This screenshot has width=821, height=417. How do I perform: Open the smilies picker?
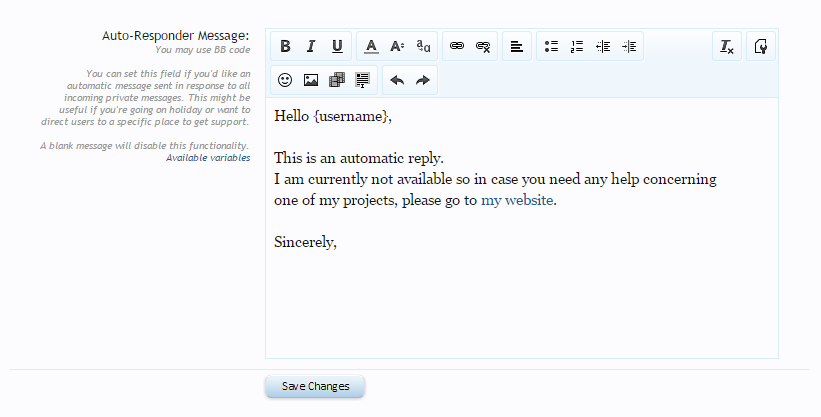coord(285,80)
